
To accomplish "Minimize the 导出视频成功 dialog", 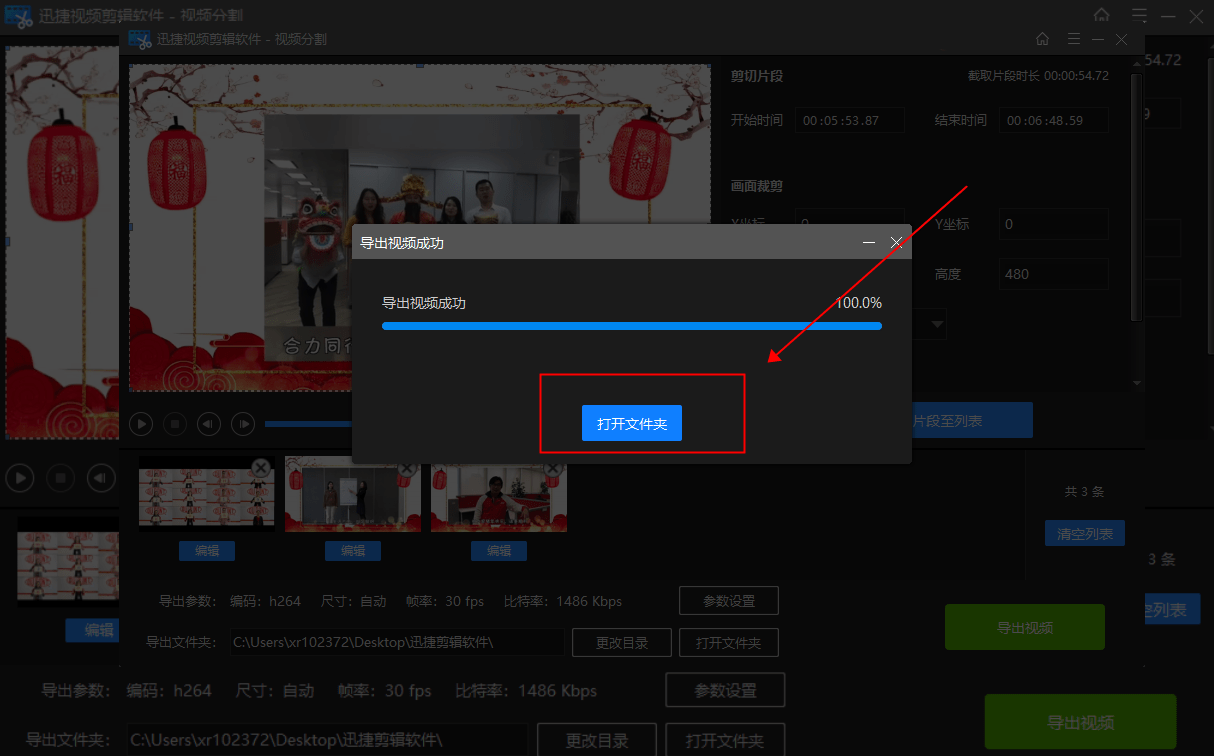I will (869, 243).
